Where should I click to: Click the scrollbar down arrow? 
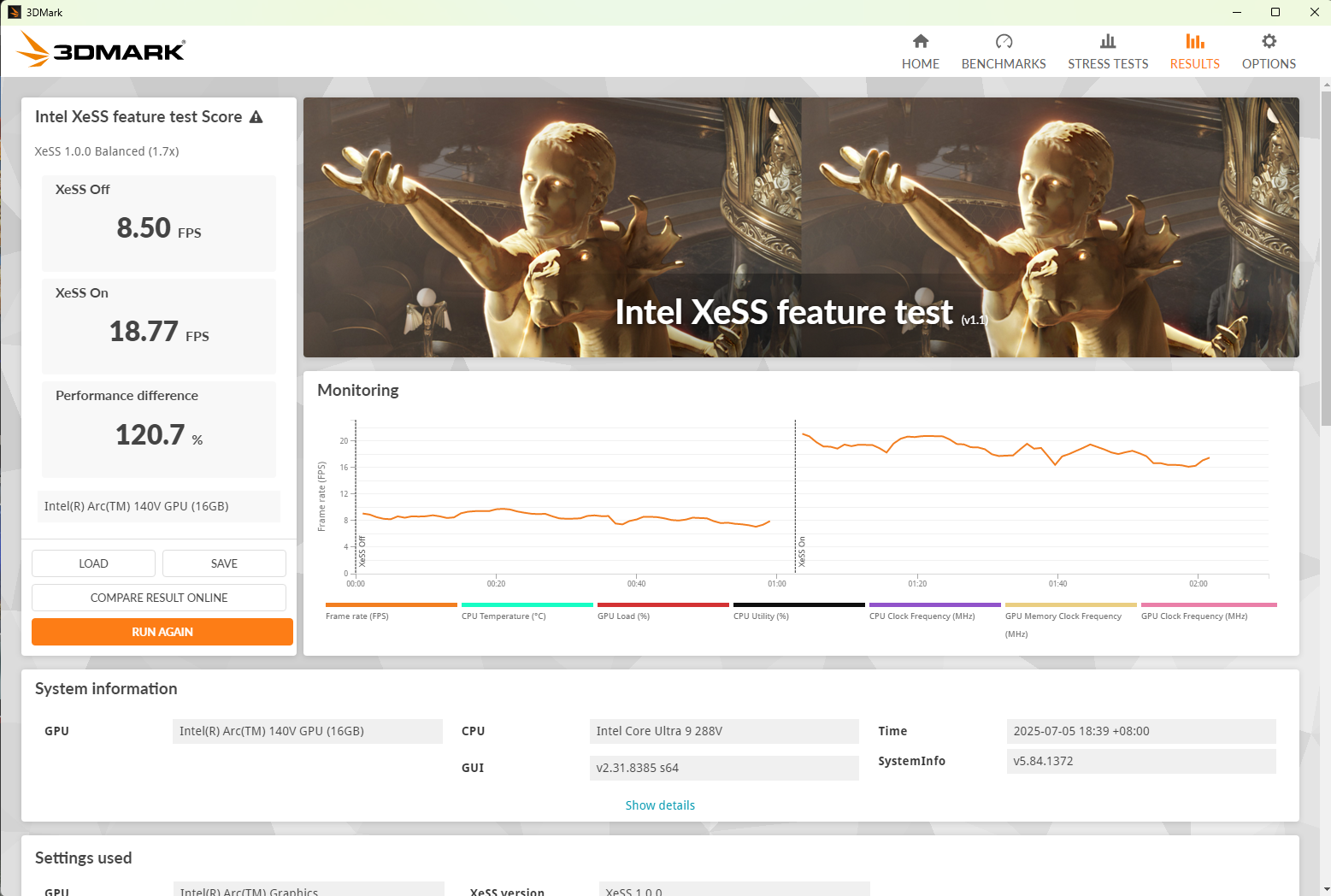[x=1326, y=889]
